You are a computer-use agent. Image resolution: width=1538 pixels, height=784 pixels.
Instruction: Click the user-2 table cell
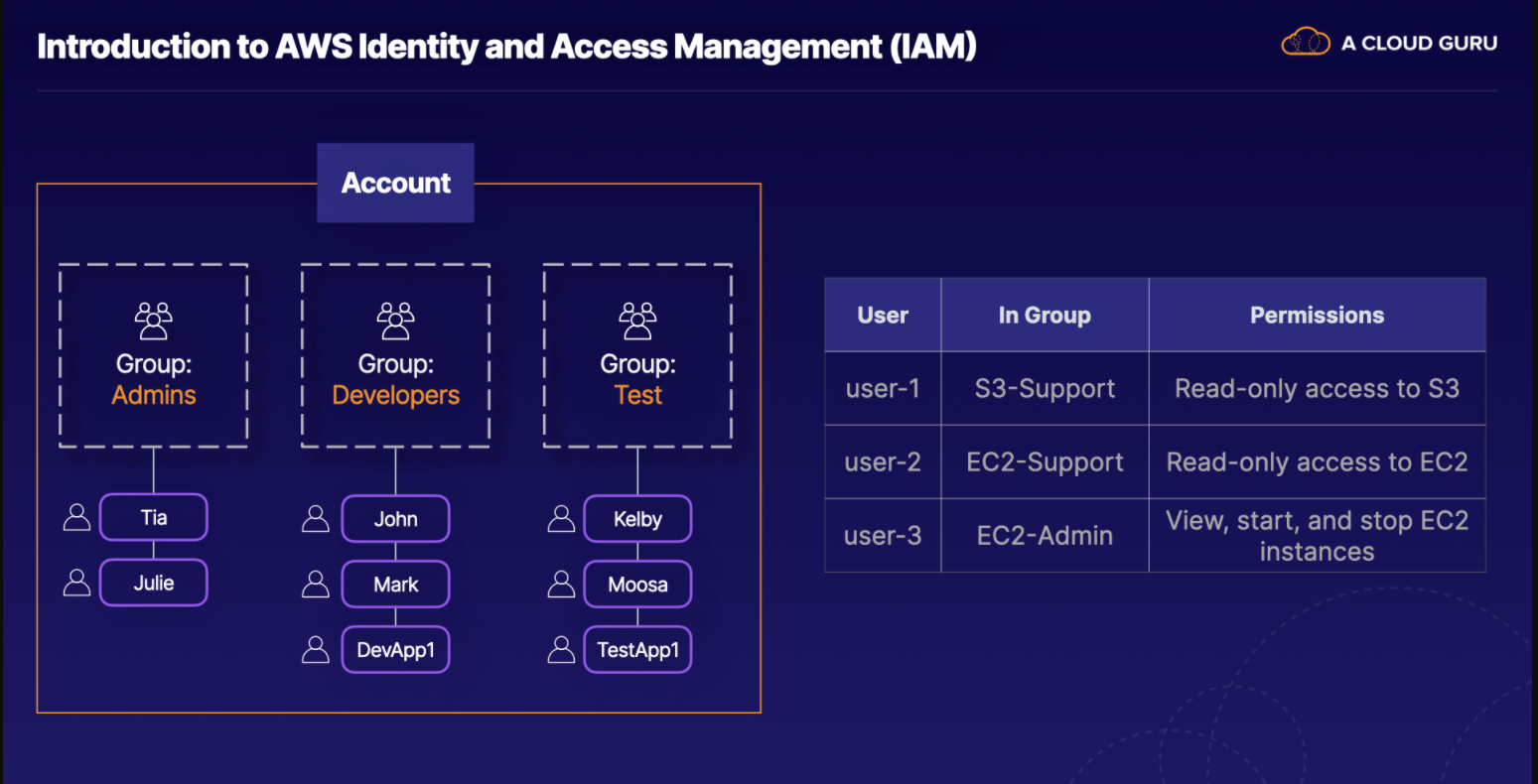point(883,461)
